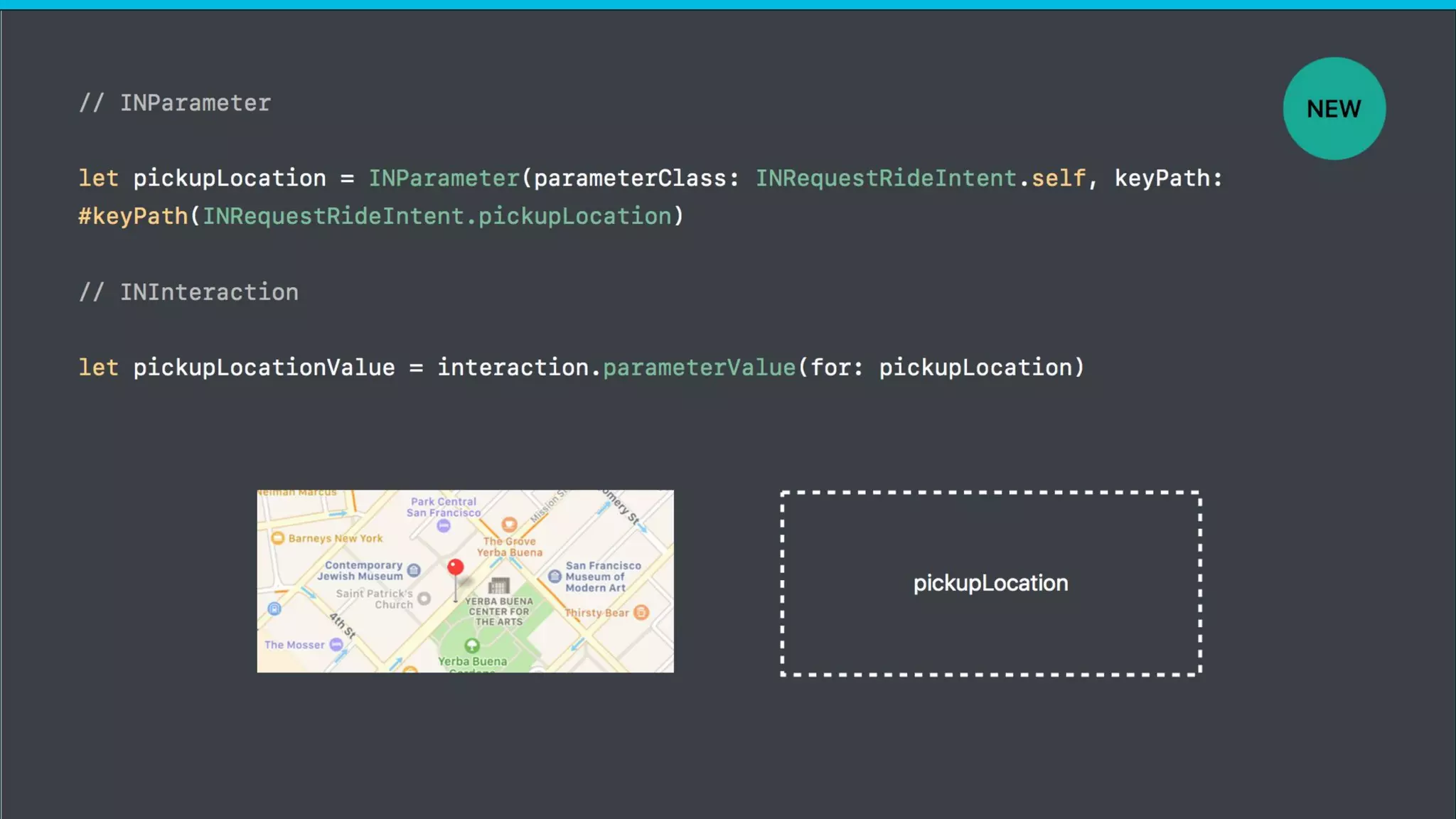
Task: Click the dashed pickupLocation placeholder box
Action: [990, 583]
